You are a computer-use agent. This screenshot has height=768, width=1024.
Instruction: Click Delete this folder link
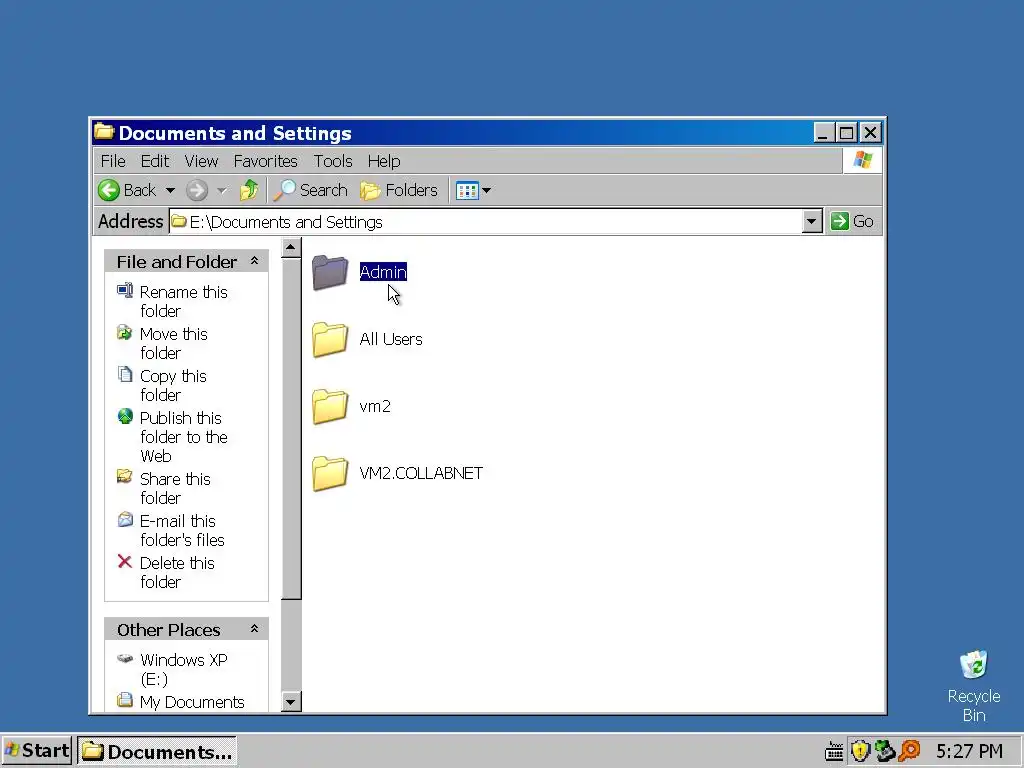pyautogui.click(x=177, y=572)
